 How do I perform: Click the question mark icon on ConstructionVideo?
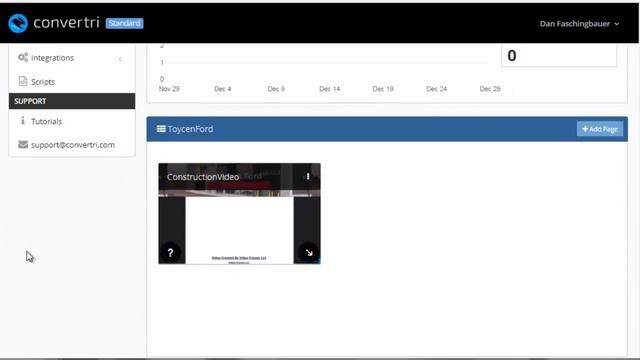[x=171, y=253]
